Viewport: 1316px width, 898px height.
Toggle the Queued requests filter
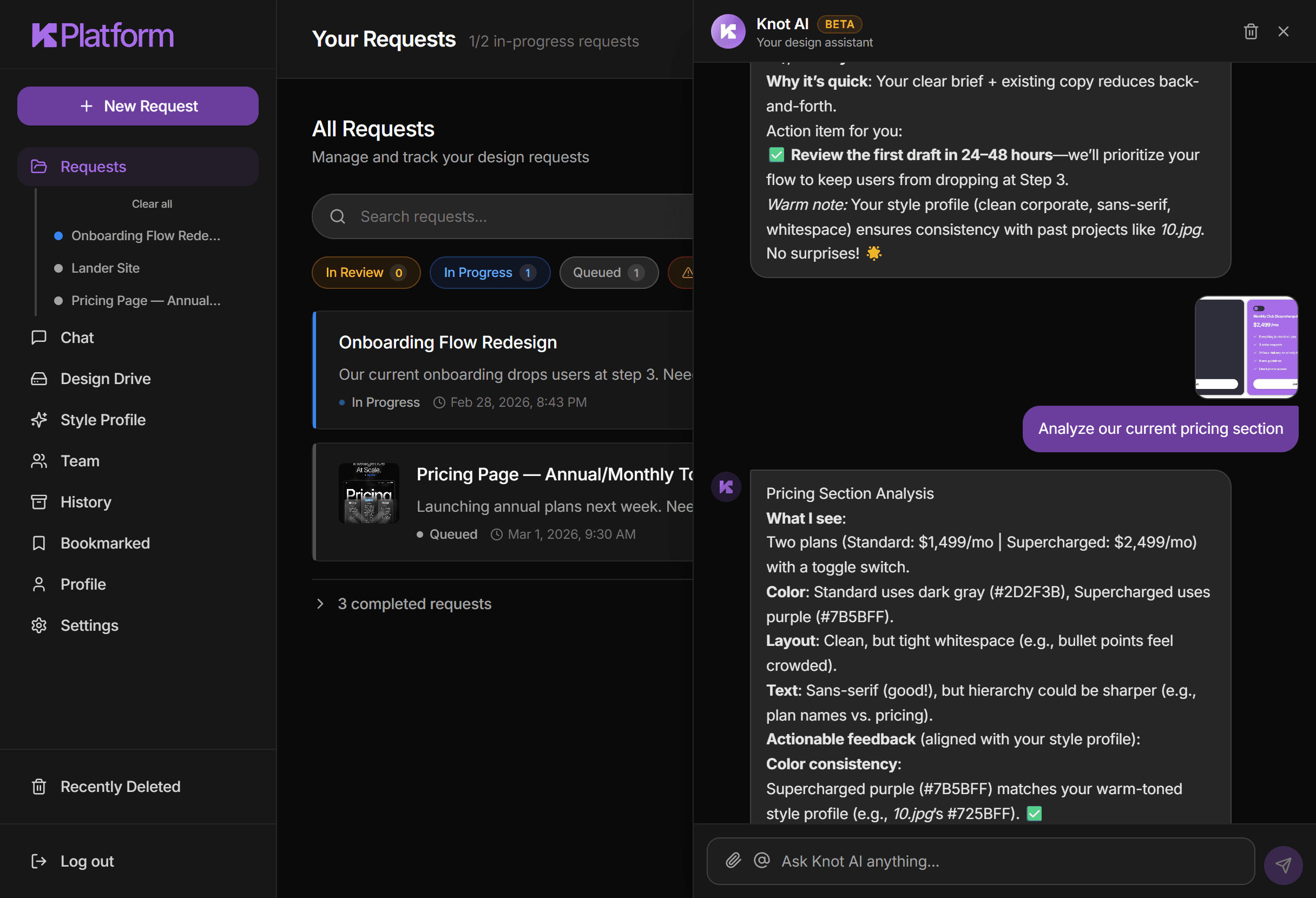tap(608, 272)
